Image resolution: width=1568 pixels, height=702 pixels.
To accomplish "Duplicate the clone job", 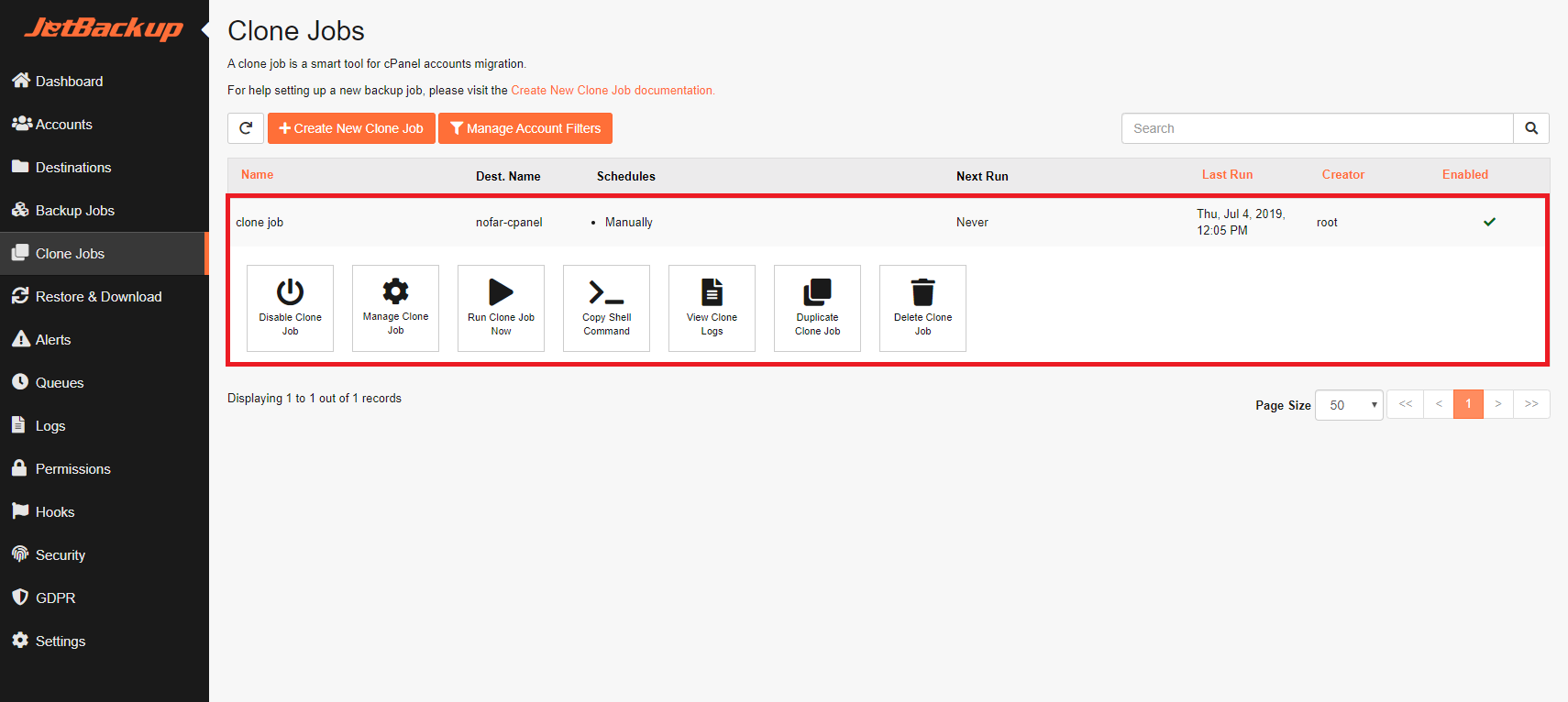I will click(x=817, y=308).
